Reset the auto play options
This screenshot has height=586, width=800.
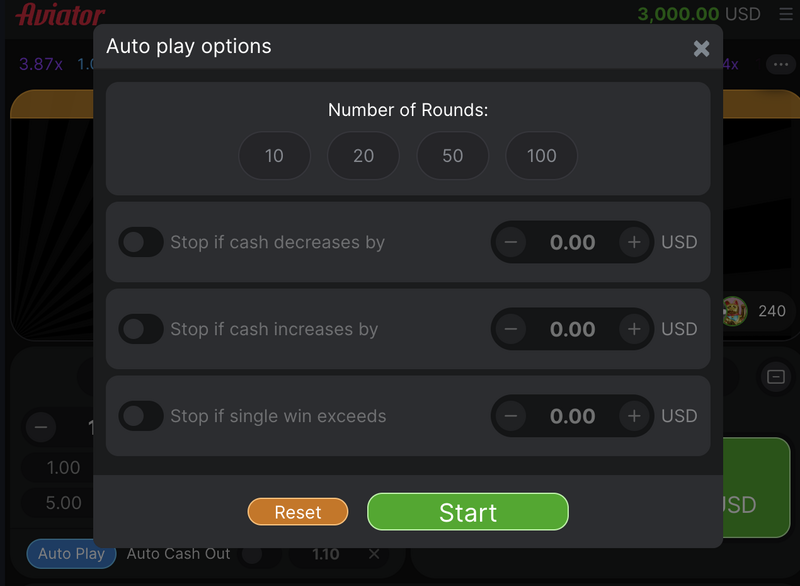point(298,512)
